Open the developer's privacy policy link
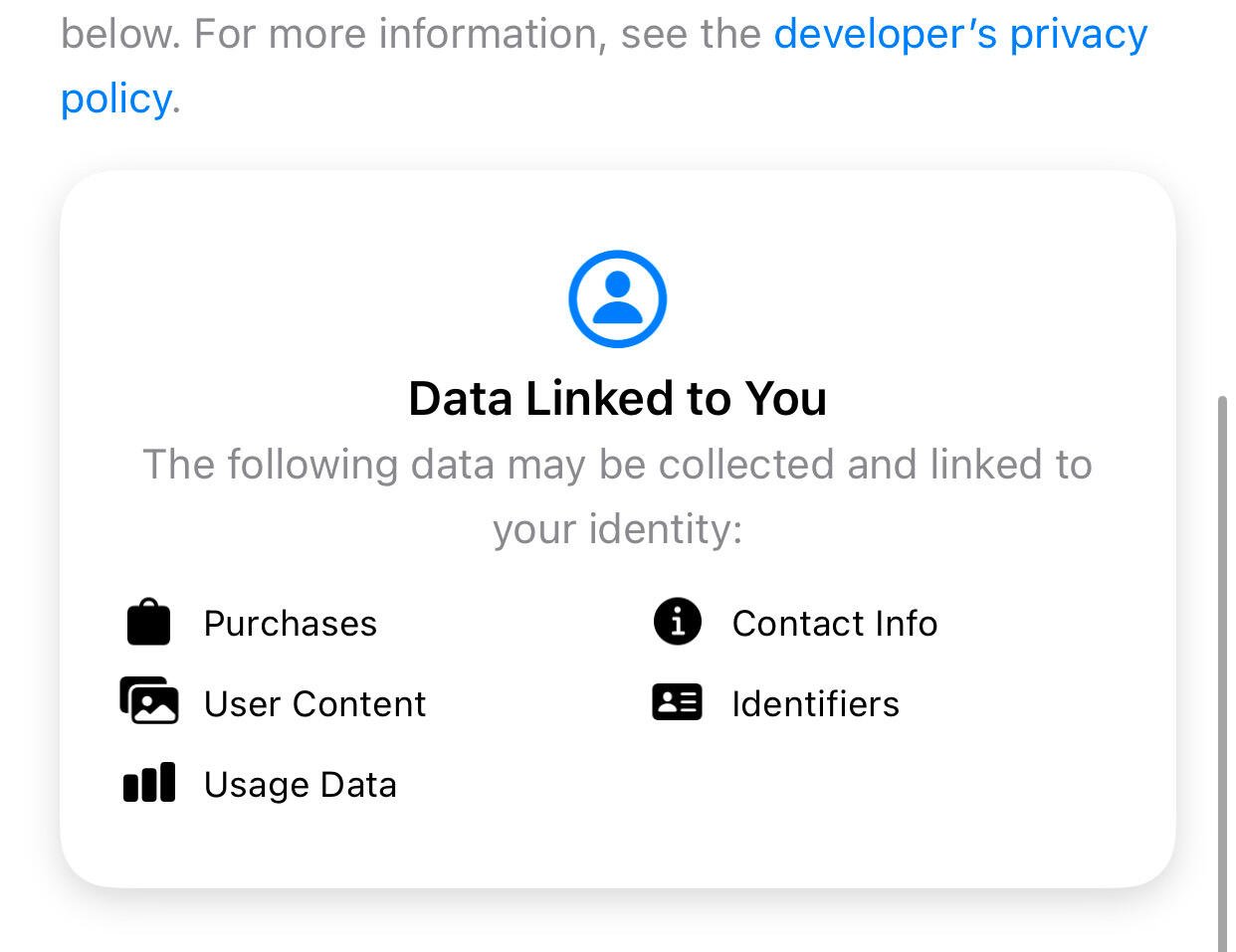Image resolution: width=1236 pixels, height=952 pixels. [960, 34]
